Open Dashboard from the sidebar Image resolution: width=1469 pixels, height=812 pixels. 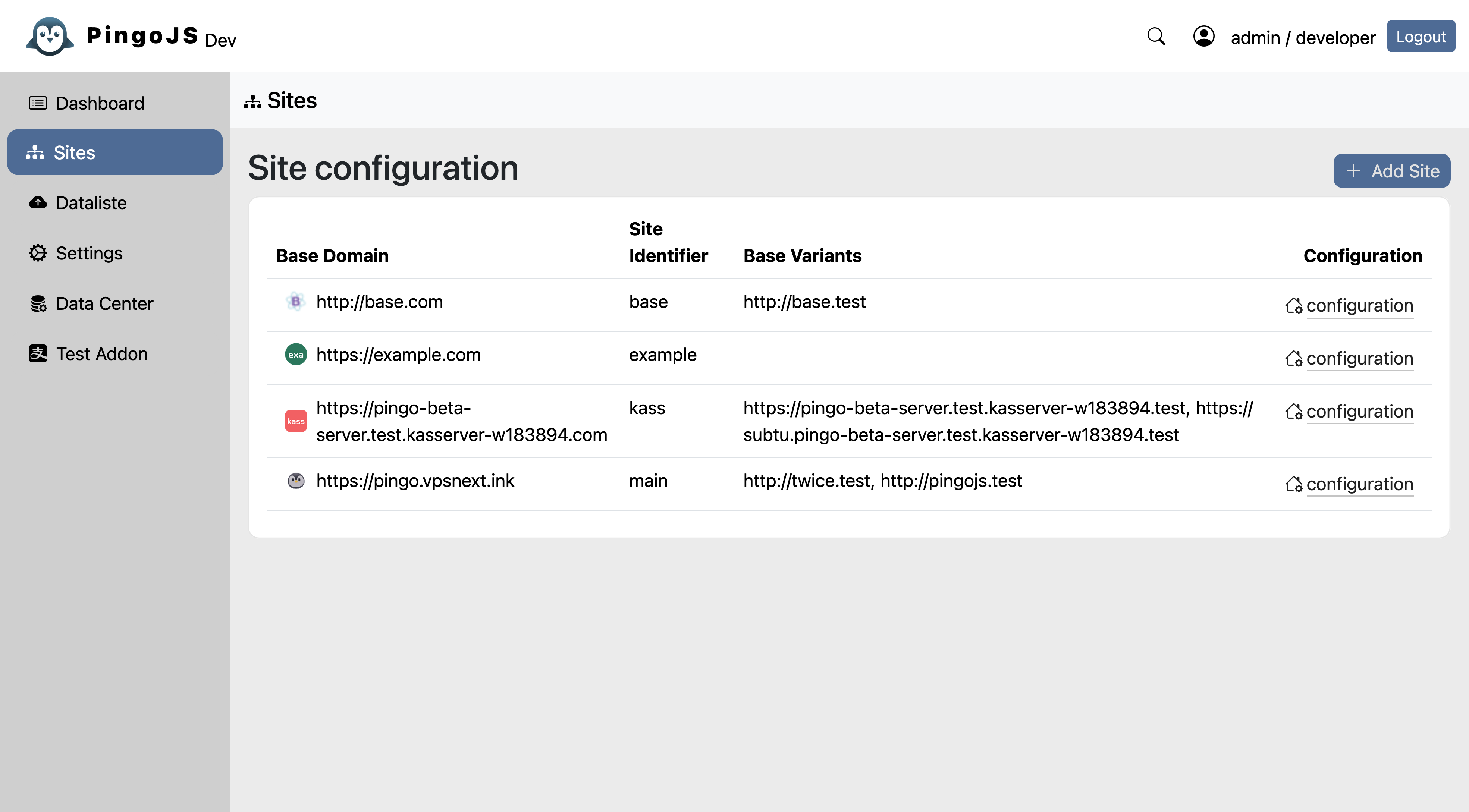[100, 103]
